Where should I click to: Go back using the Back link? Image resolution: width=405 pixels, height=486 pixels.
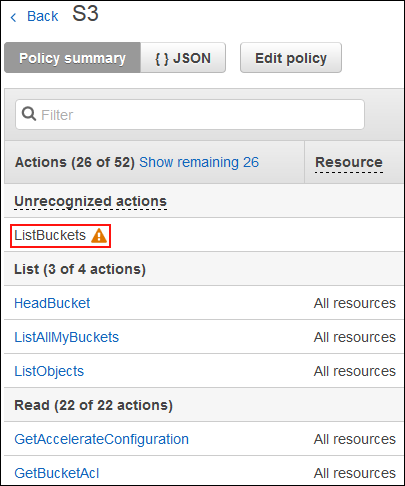pos(42,16)
